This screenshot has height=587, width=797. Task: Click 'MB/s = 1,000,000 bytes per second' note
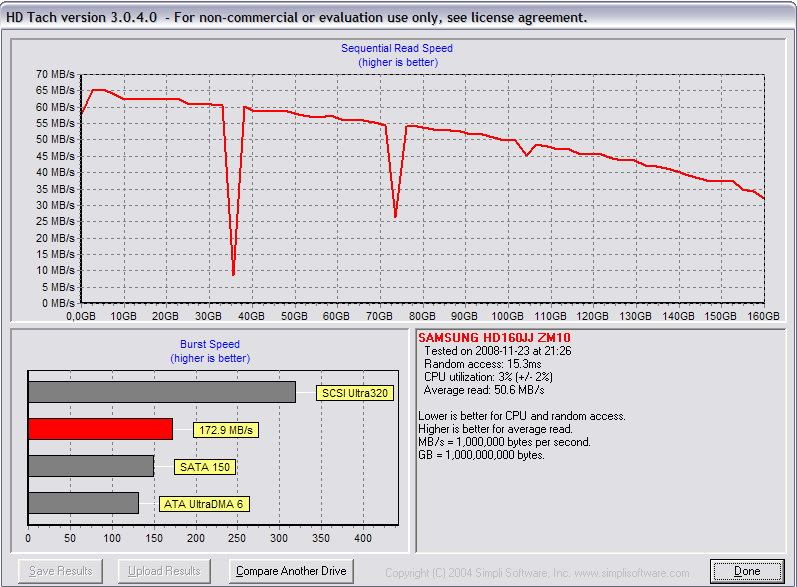pos(504,442)
